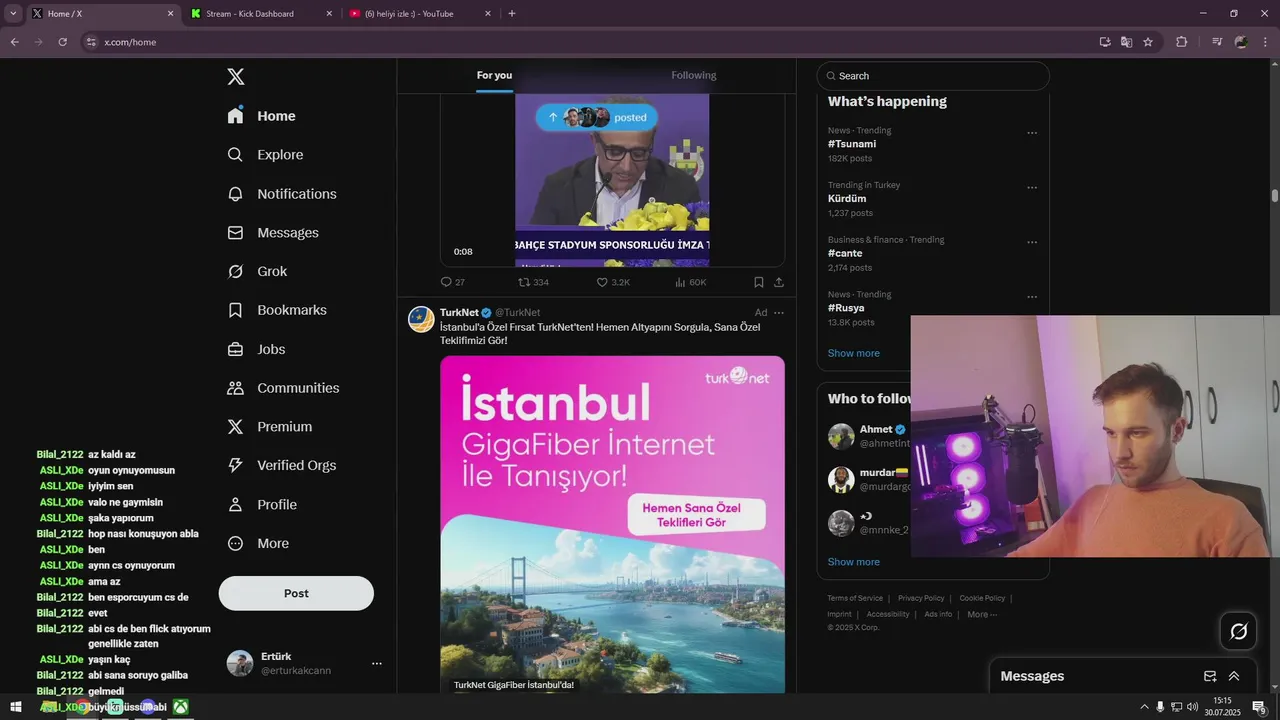Screen dimensions: 1280x720
Task: Click the new message compose icon
Action: [x=1210, y=676]
